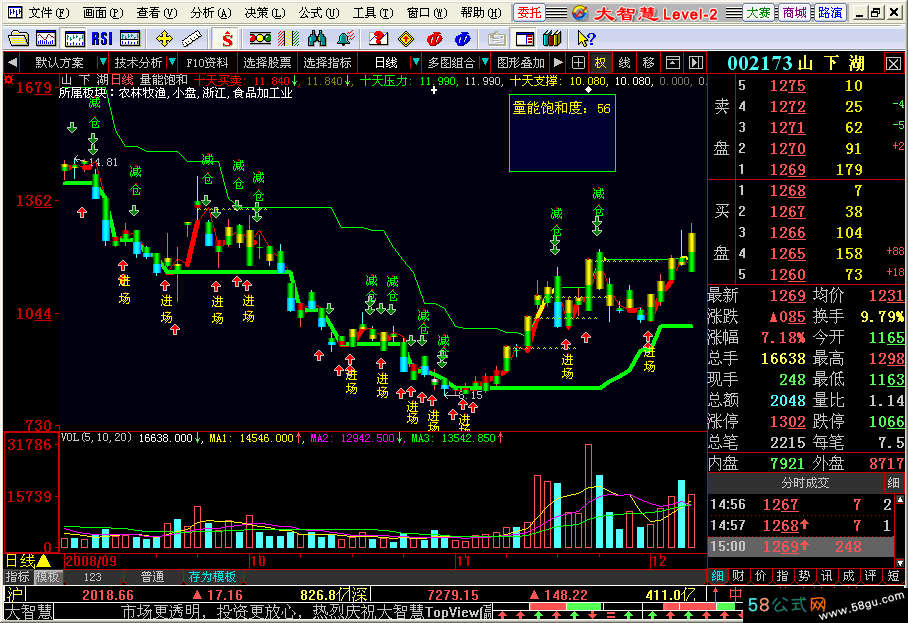The image size is (908, 623).
Task: Click the plus grid icon beside 权
Action: click(x=578, y=63)
